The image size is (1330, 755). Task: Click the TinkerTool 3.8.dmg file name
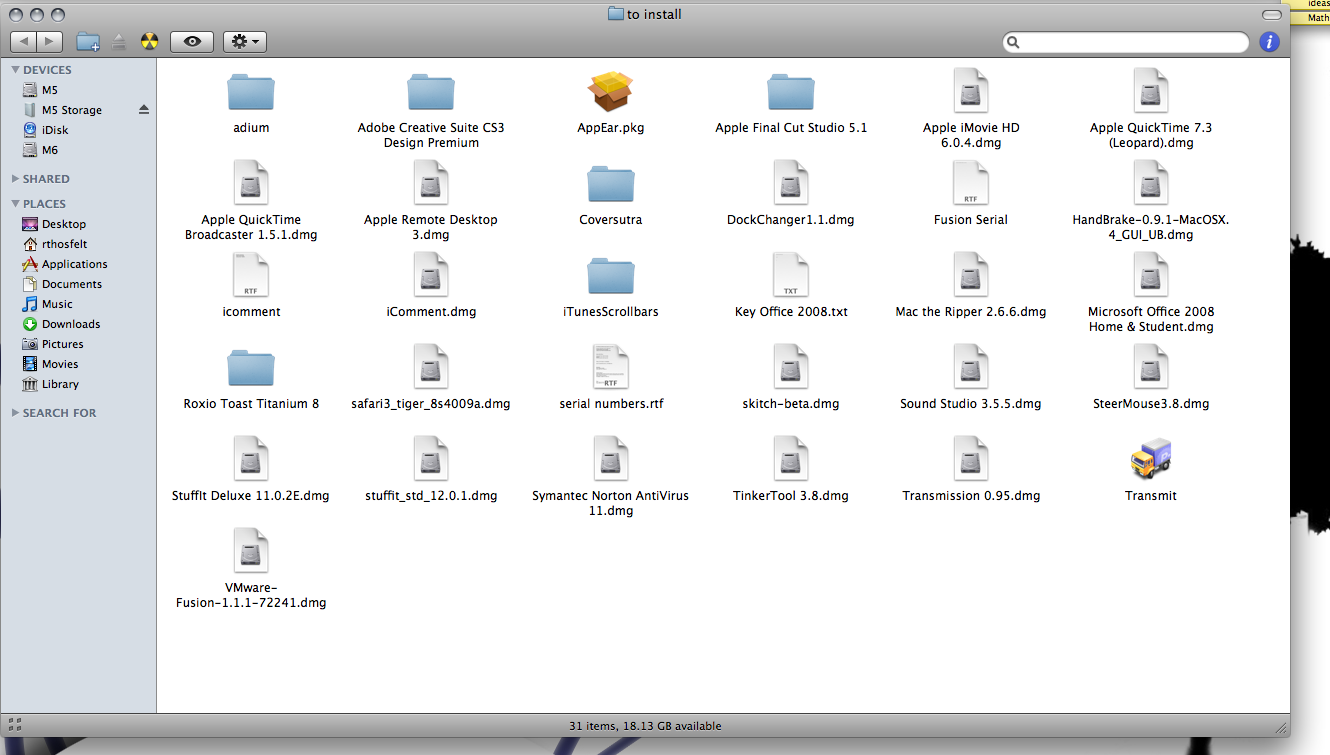(x=791, y=496)
